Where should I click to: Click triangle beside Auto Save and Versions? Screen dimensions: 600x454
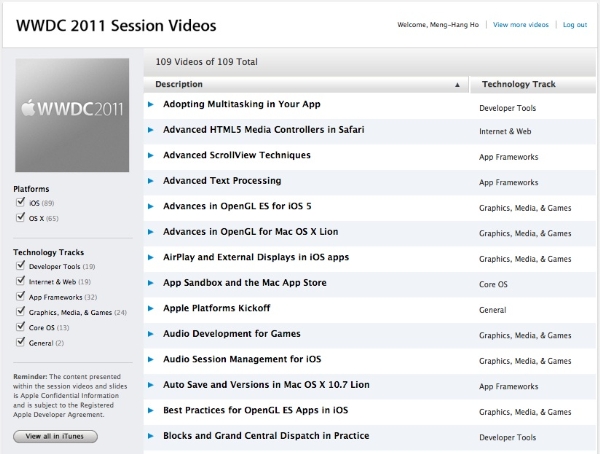click(x=151, y=385)
